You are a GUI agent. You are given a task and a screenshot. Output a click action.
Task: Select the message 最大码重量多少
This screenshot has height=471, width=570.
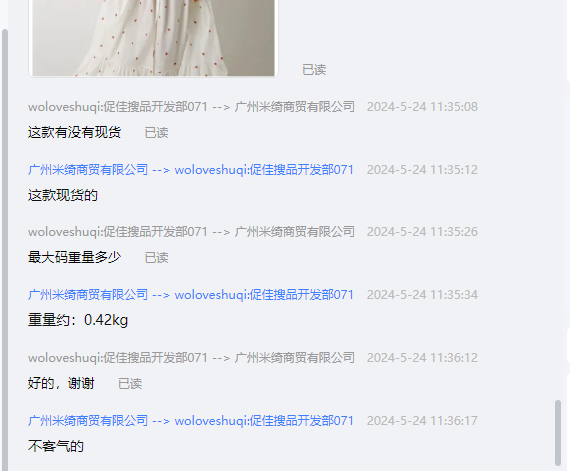click(74, 257)
